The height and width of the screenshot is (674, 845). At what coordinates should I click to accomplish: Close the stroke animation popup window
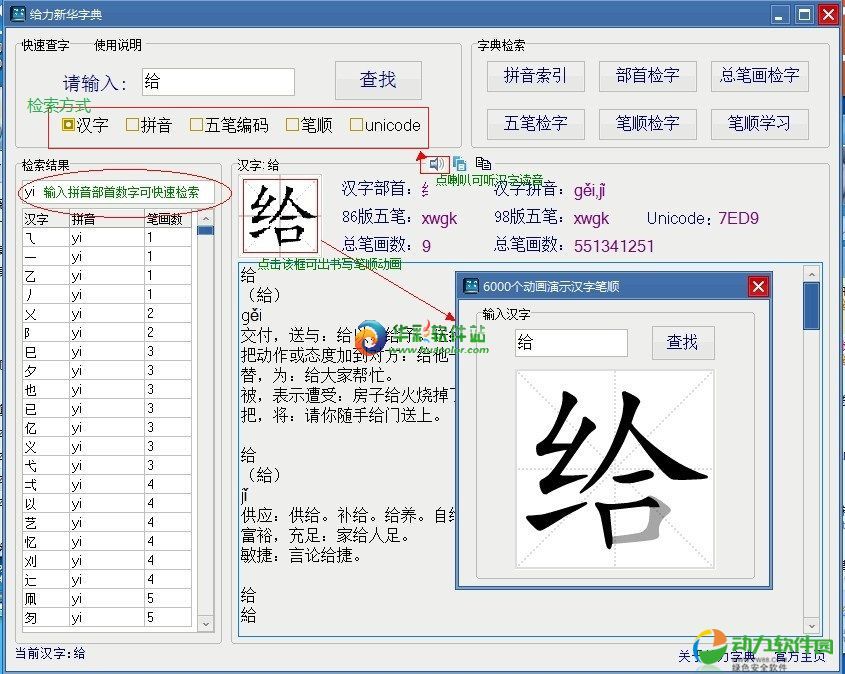758,287
